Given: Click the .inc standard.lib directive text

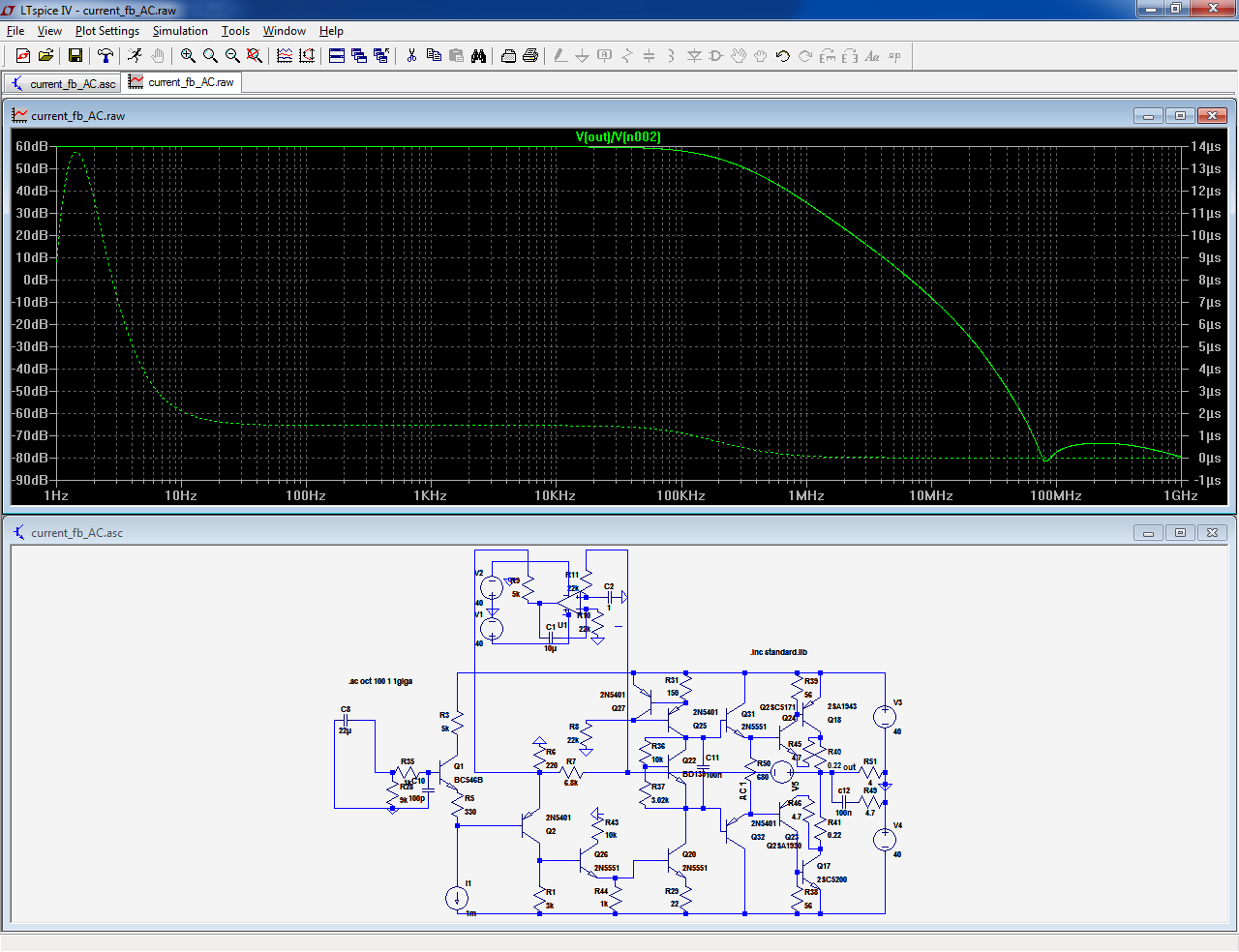Looking at the screenshot, I should pos(778,652).
